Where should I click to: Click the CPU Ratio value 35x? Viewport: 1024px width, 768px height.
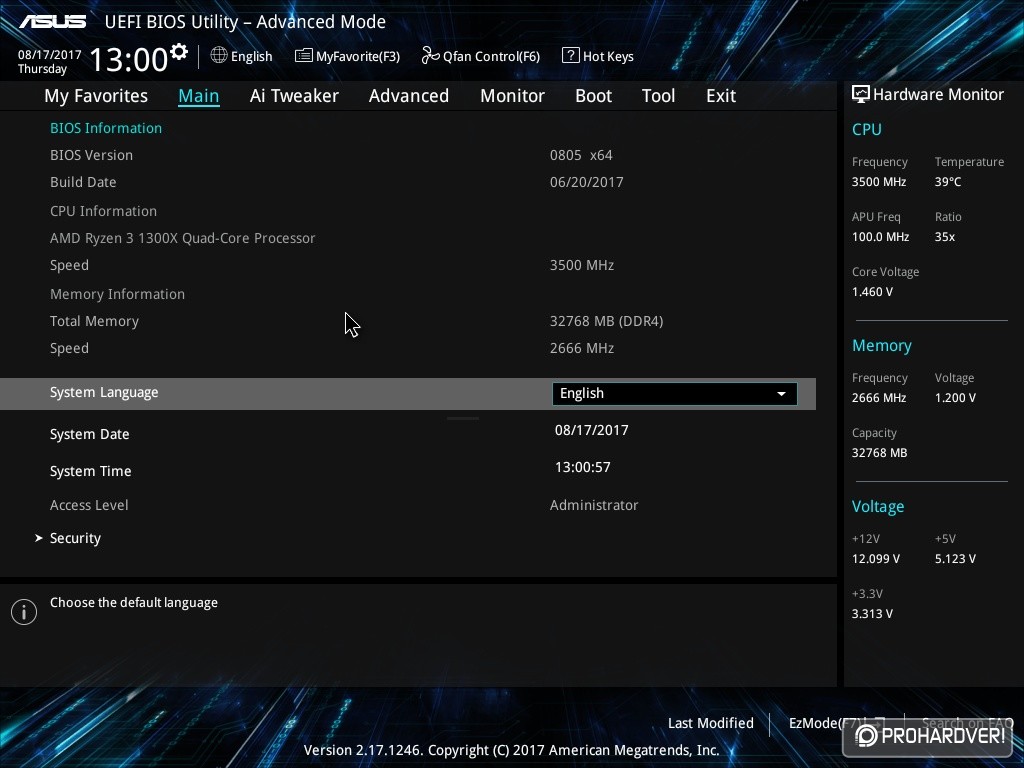944,236
